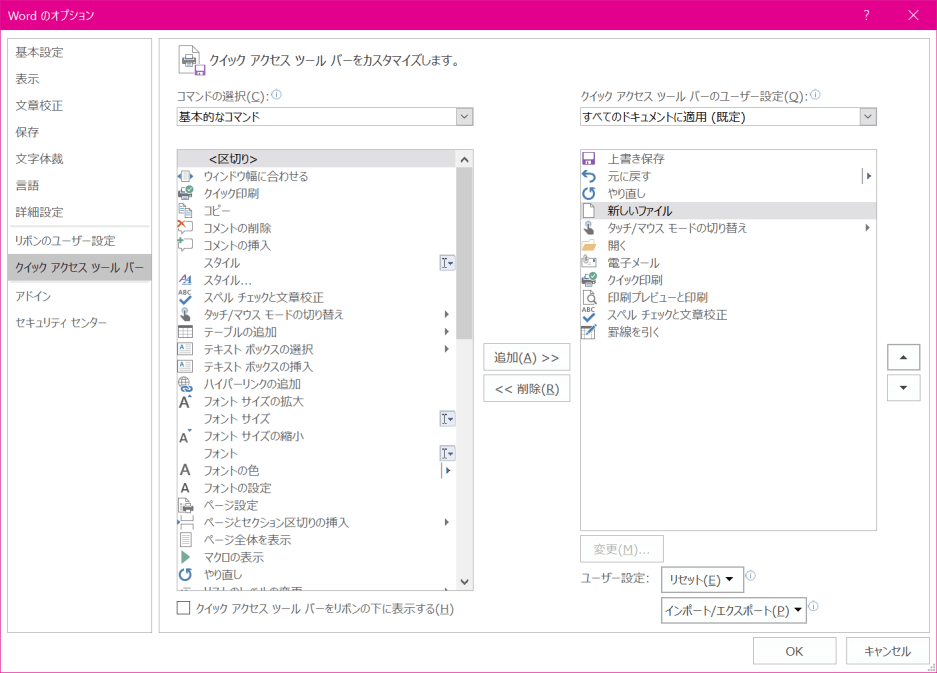Select <区切り> separator entry
Image resolution: width=937 pixels, height=673 pixels.
317,158
